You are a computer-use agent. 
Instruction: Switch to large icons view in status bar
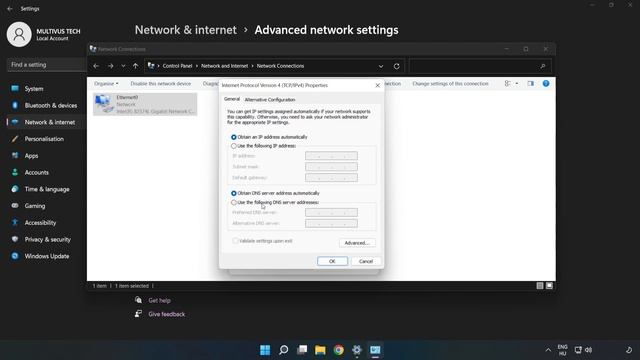[549, 286]
